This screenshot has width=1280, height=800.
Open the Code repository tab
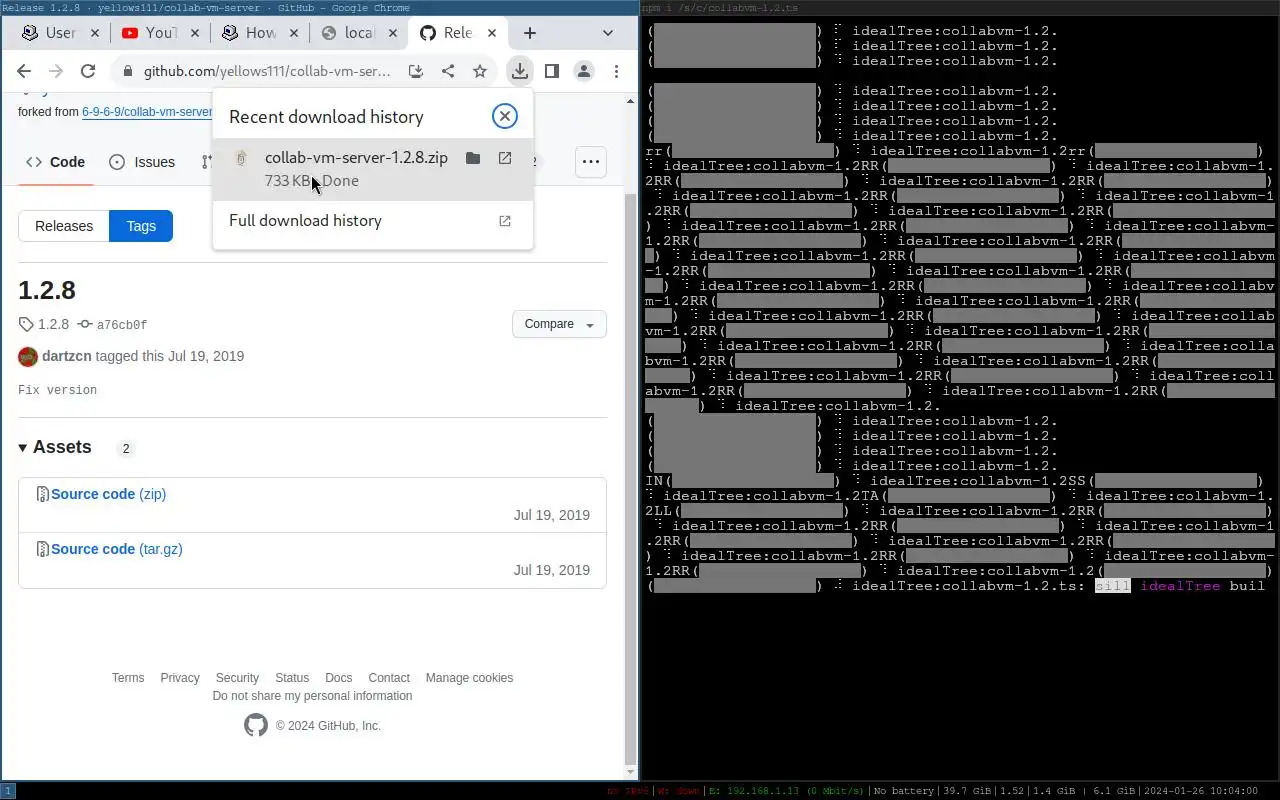[x=56, y=162]
